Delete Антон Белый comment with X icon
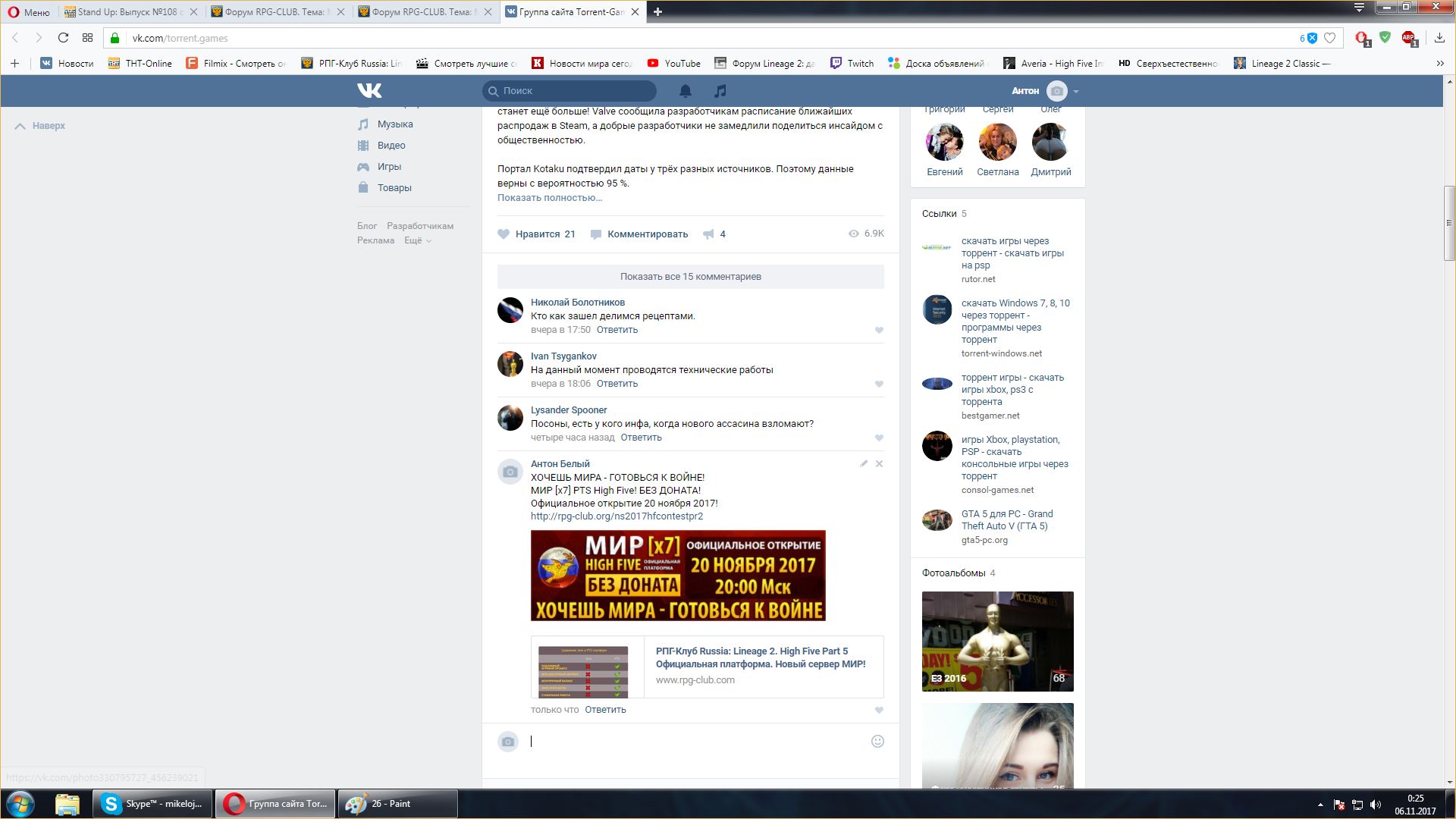Screen dimensions: 1456x819 point(880,463)
